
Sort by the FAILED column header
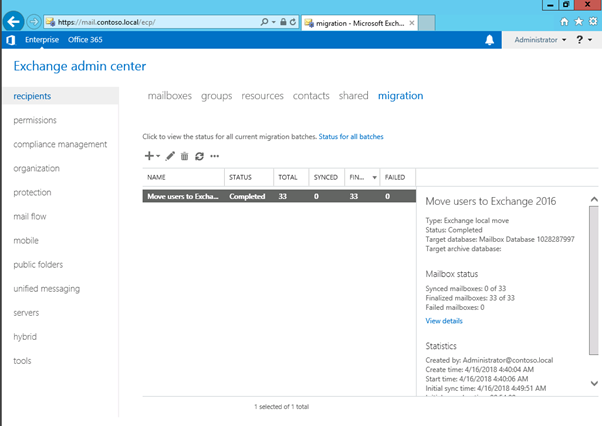(398, 177)
